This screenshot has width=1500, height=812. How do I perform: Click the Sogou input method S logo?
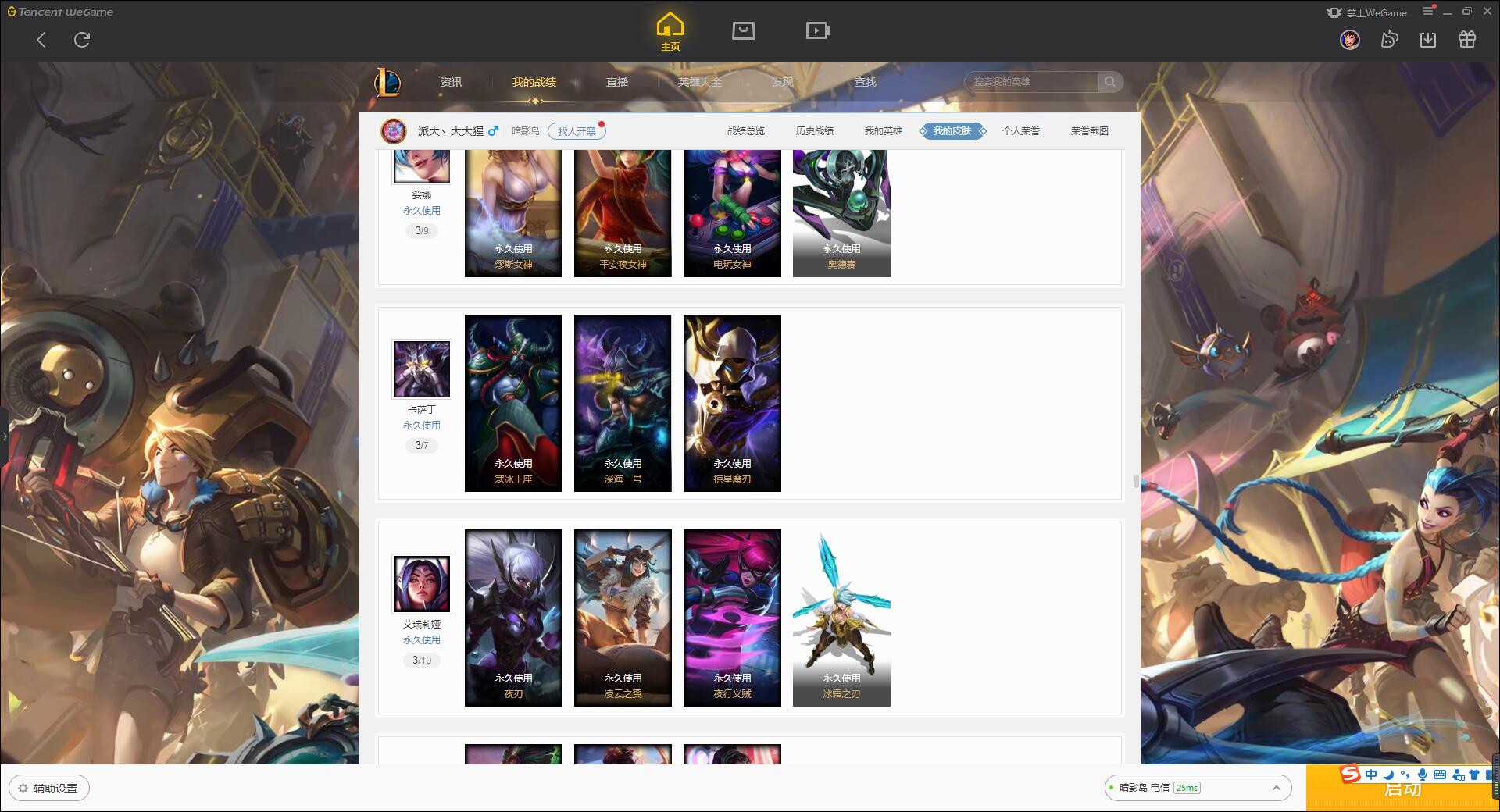(x=1350, y=774)
